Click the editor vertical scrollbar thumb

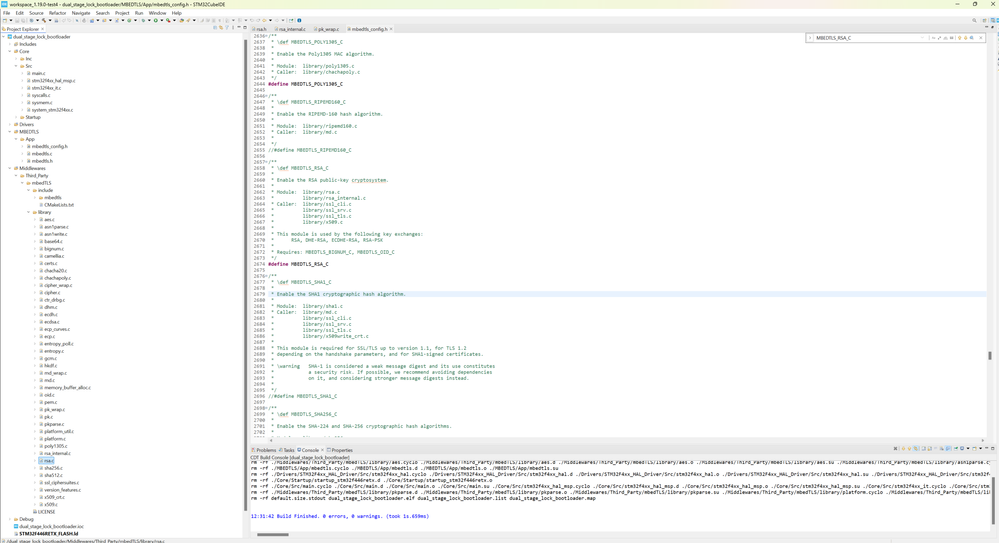point(989,355)
